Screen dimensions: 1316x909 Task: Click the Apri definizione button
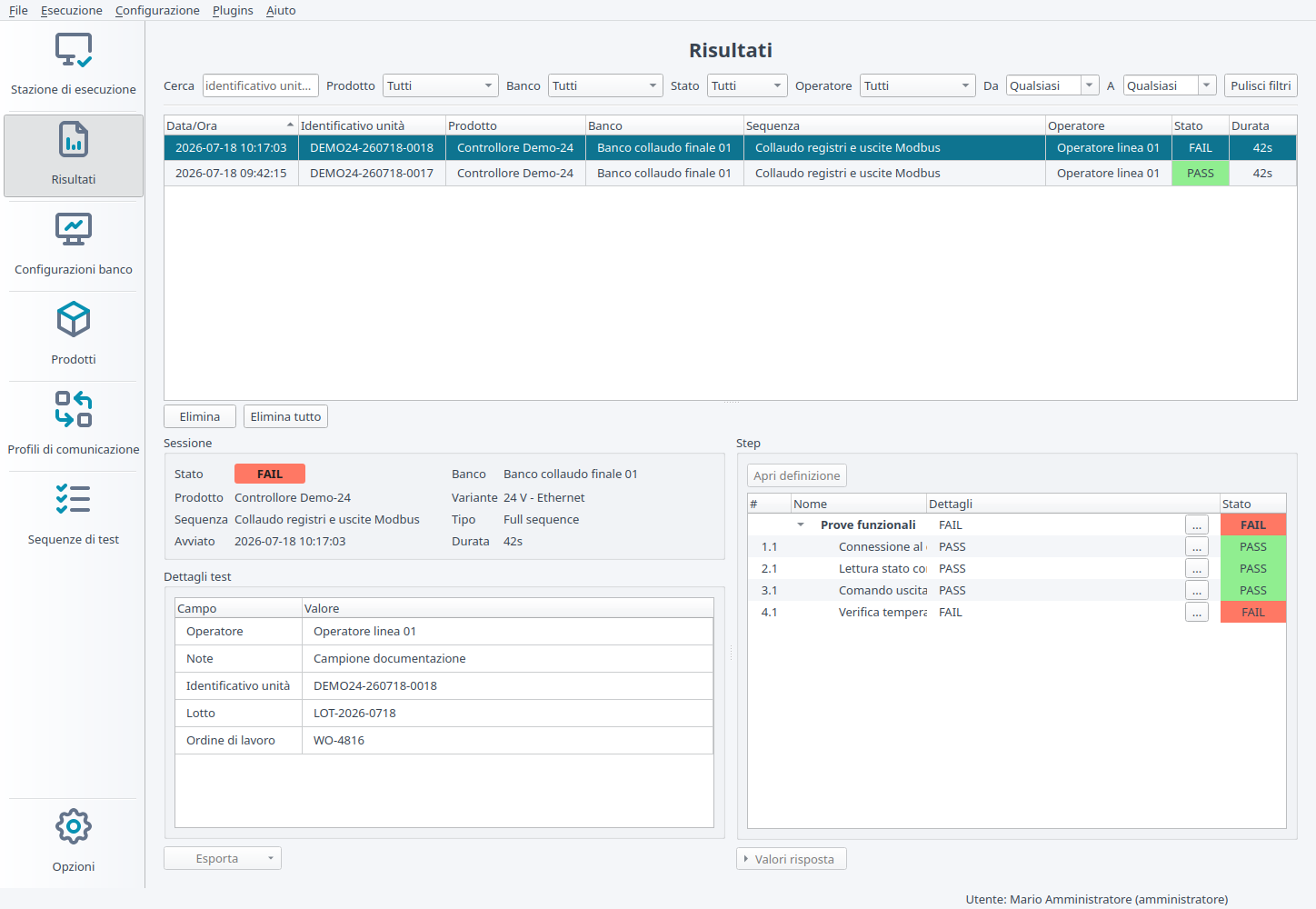797,475
